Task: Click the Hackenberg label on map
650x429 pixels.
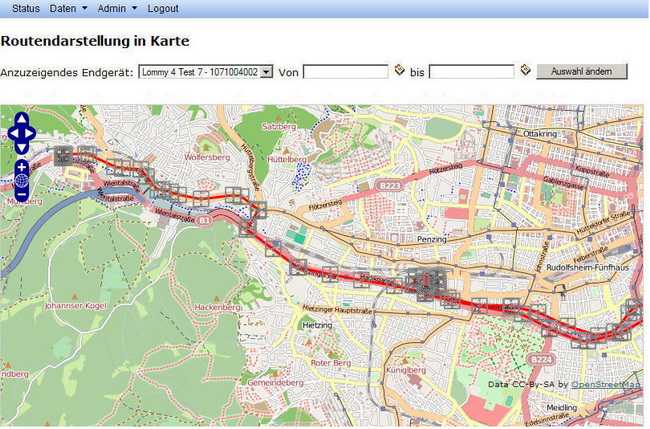Action: click(217, 308)
